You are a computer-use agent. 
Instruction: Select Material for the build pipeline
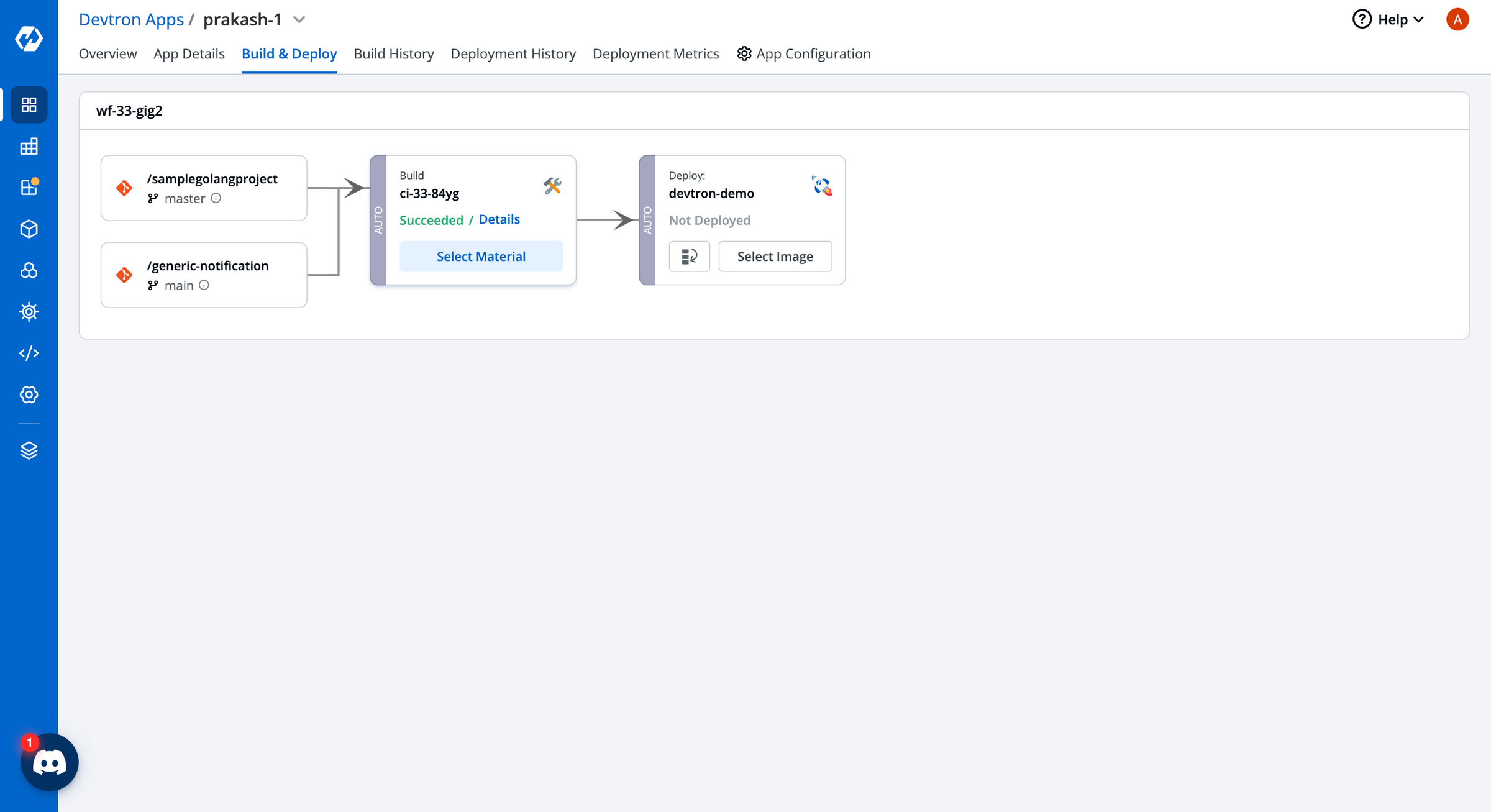(x=481, y=256)
